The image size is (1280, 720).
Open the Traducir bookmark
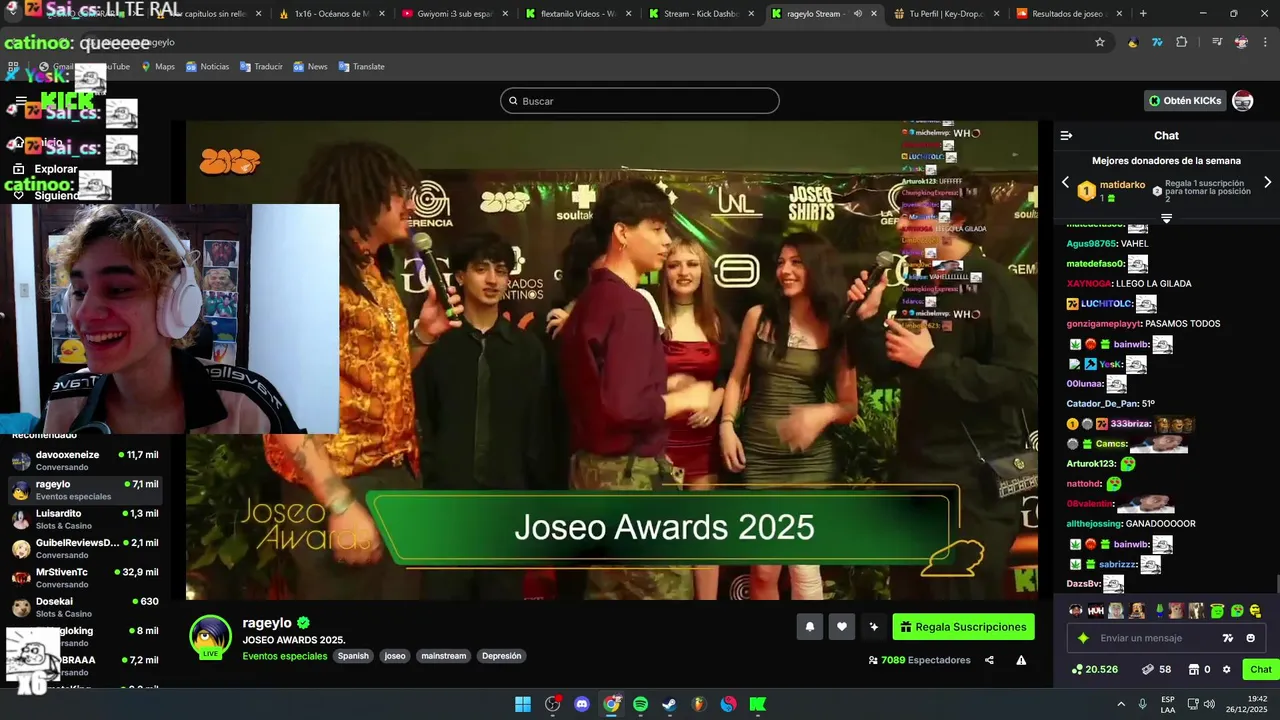pyautogui.click(x=261, y=67)
